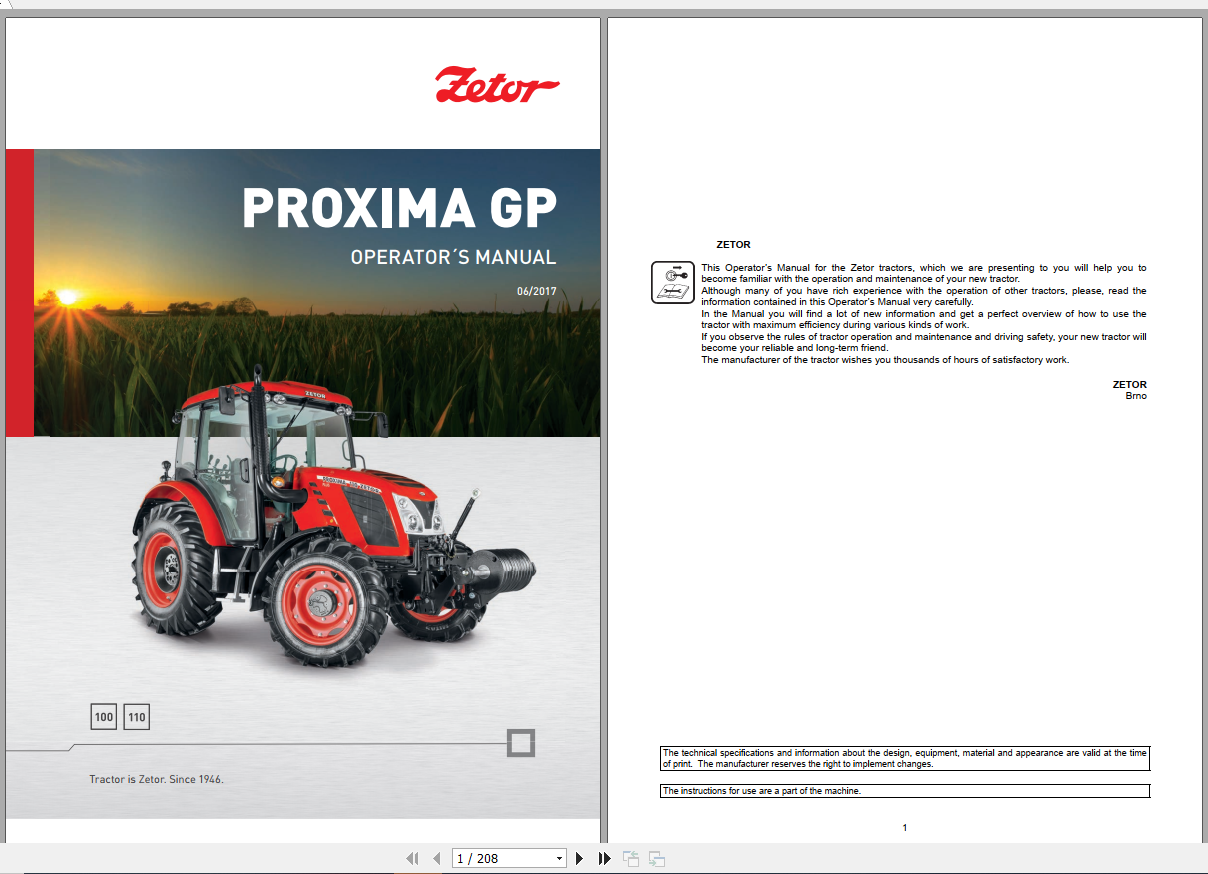This screenshot has height=874, width=1208.
Task: Click the page number 1 at bottom
Action: pos(905,828)
